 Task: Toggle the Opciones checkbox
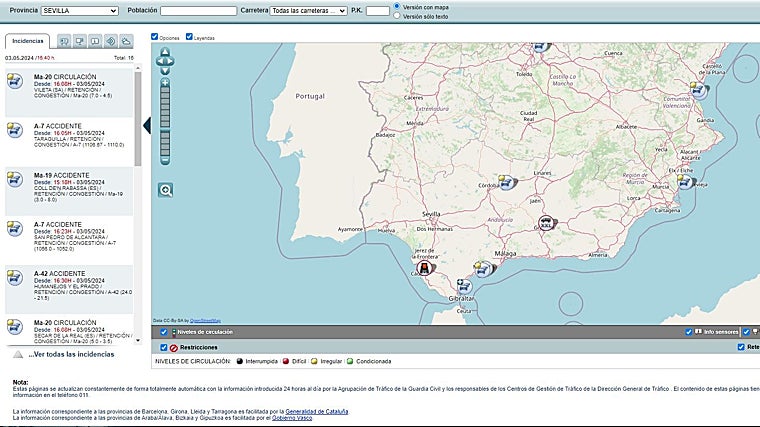click(155, 36)
